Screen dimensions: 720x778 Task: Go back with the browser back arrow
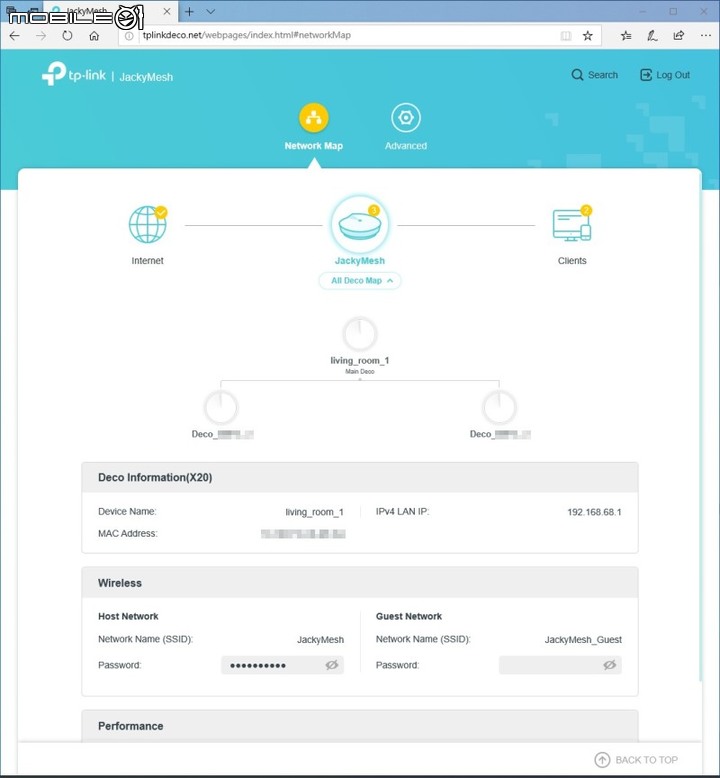click(x=14, y=35)
